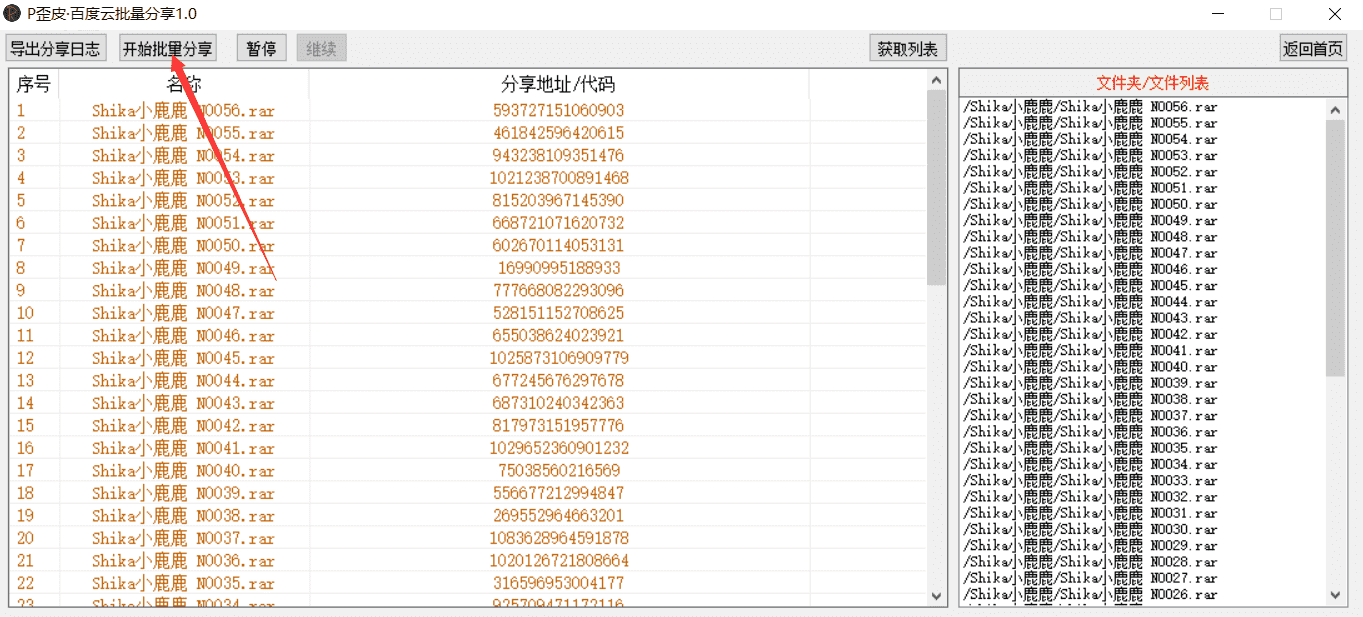Click the 导出分享日志 button
Image resolution: width=1363 pixels, height=617 pixels.
coord(56,49)
